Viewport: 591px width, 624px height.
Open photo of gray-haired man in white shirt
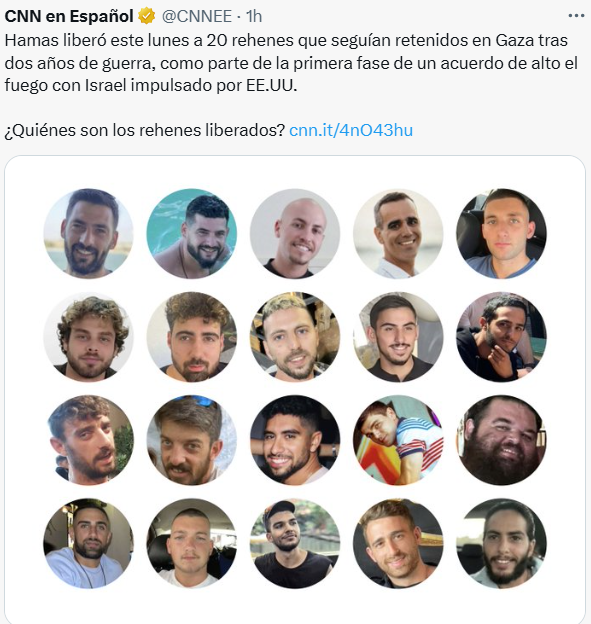coord(398,233)
